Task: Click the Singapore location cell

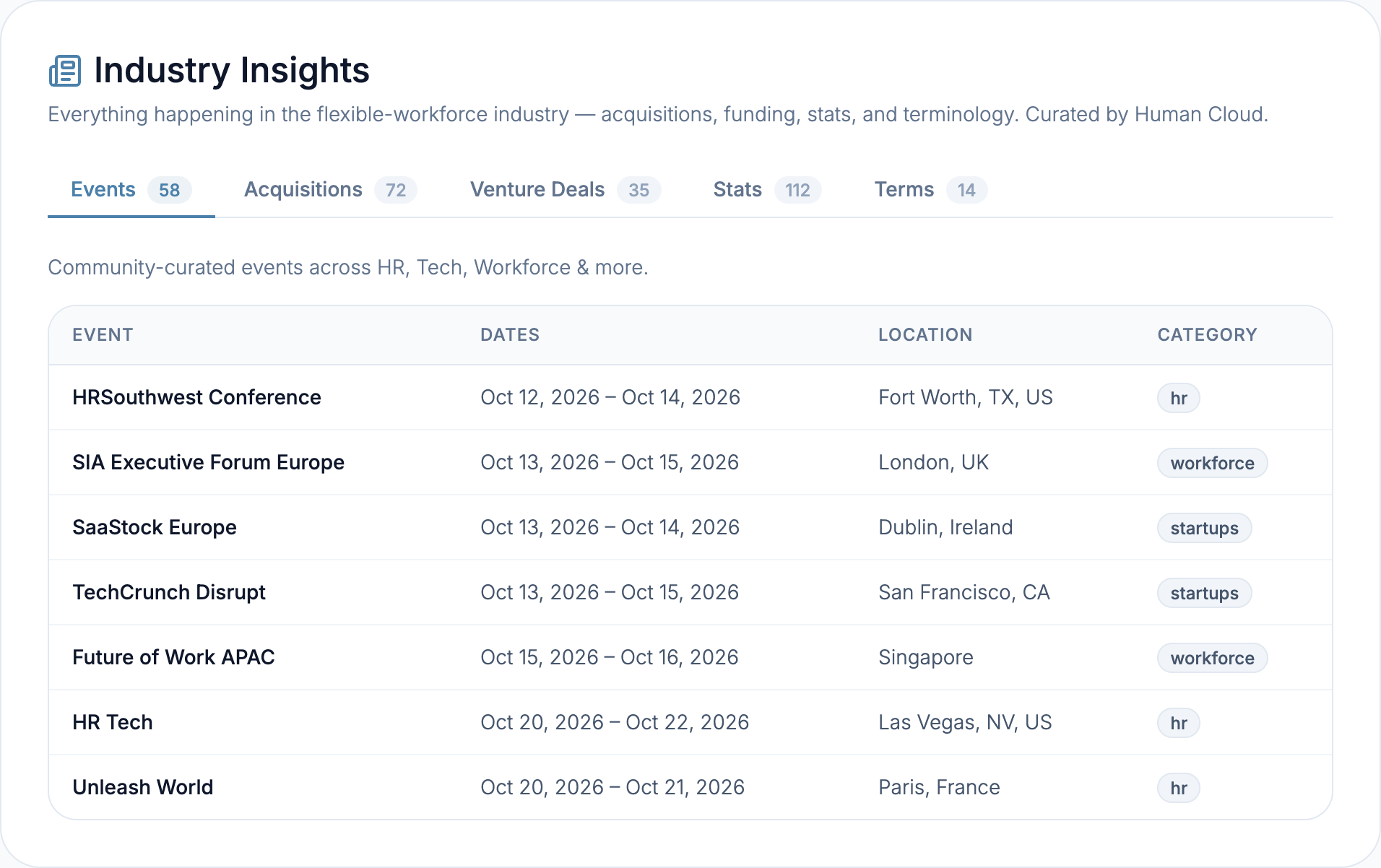Action: tap(926, 657)
